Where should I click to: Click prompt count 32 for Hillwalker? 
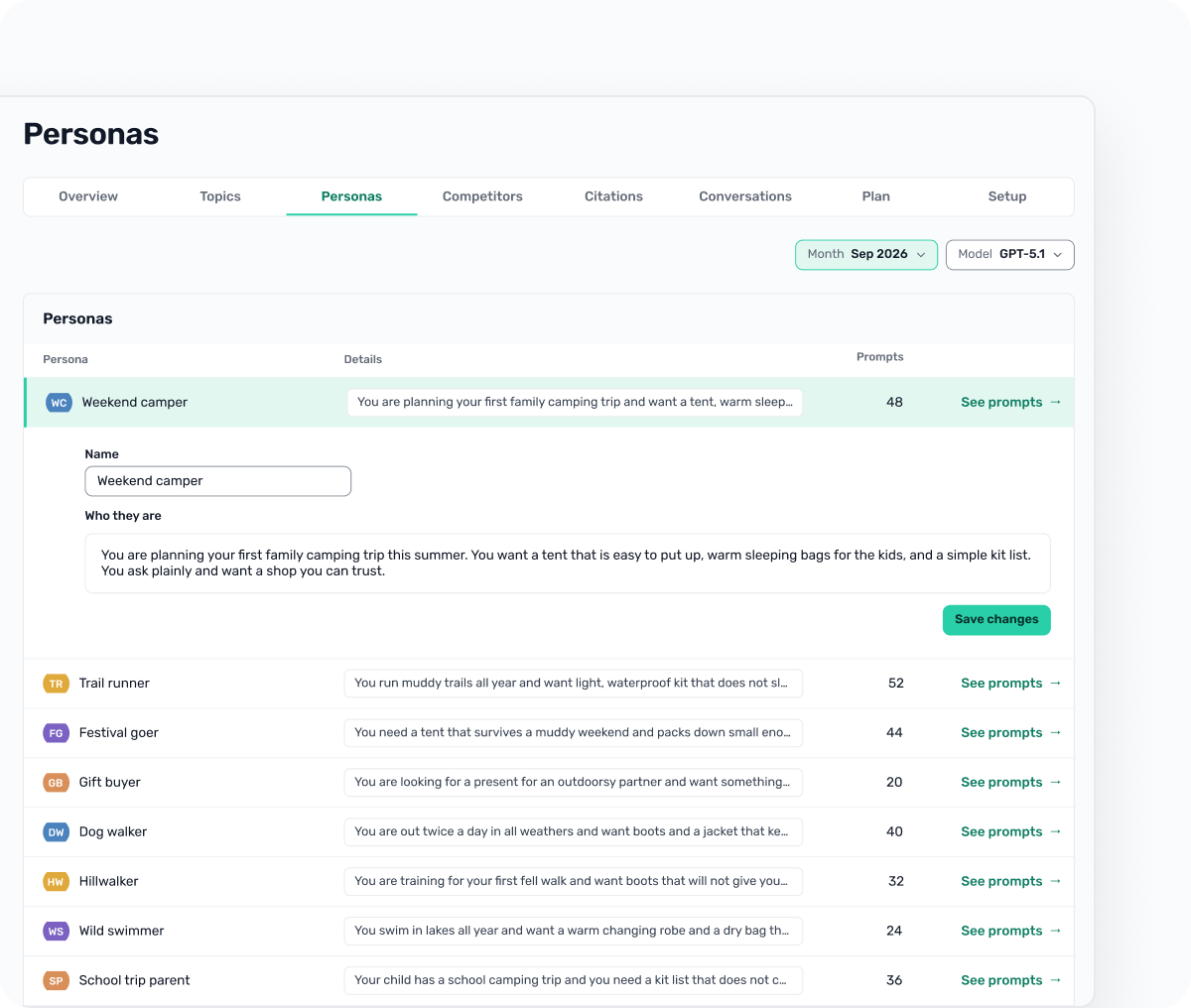[896, 882]
